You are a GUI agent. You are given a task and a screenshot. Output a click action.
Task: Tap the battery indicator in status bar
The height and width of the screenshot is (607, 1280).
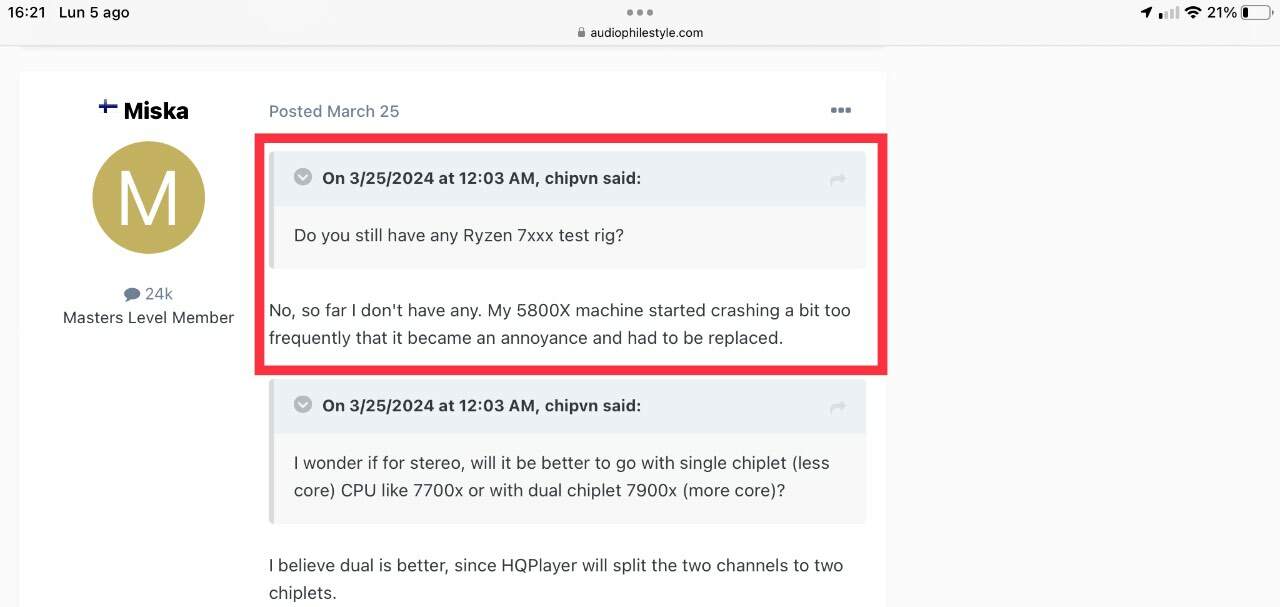(x=1255, y=13)
